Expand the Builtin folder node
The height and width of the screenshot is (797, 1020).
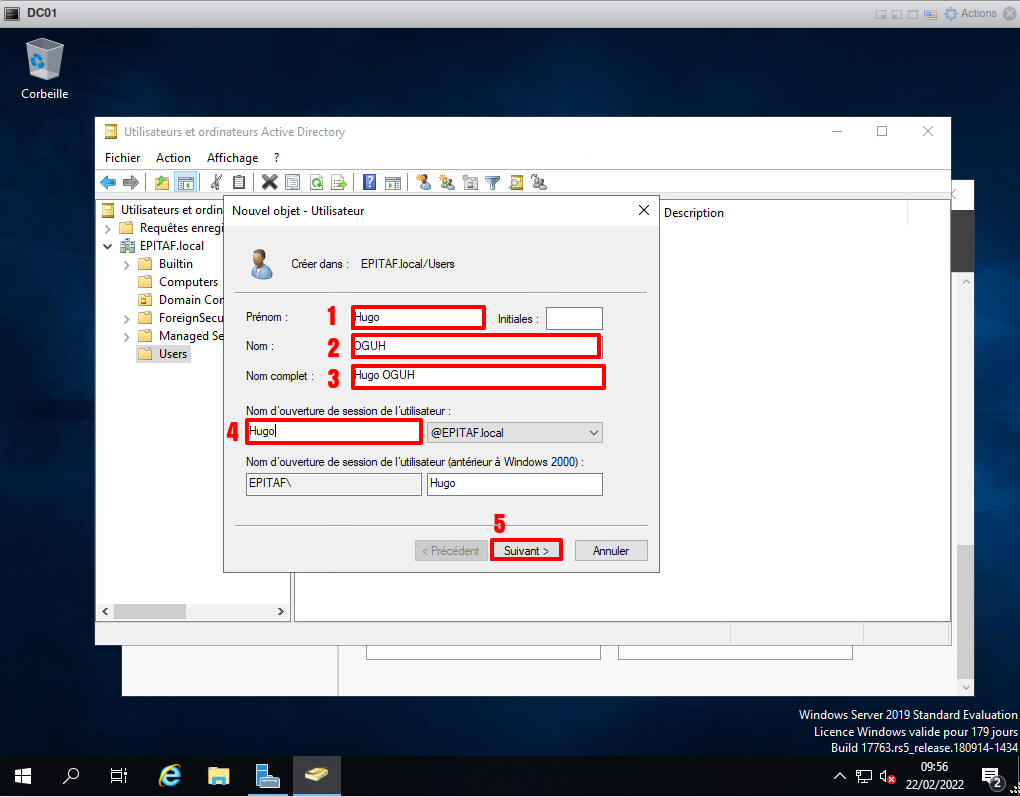pos(126,264)
